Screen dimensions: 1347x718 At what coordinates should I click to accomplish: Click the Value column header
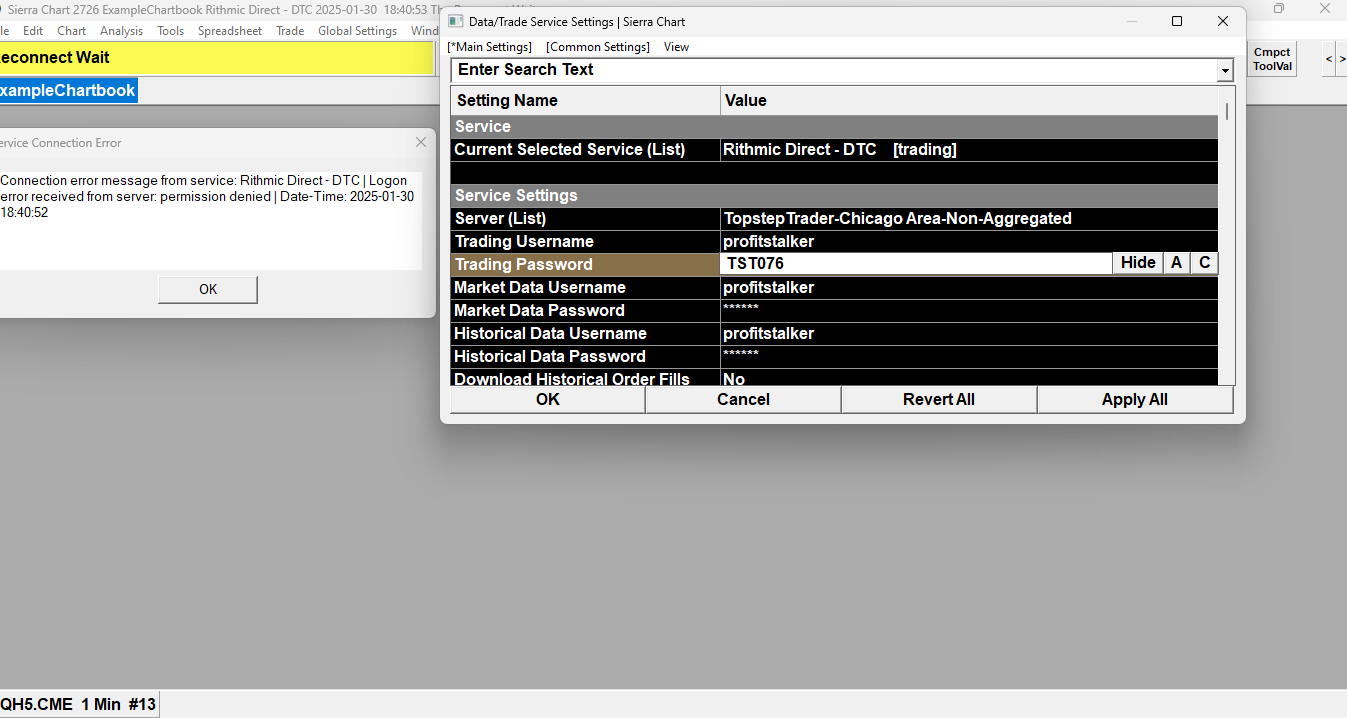tap(969, 100)
